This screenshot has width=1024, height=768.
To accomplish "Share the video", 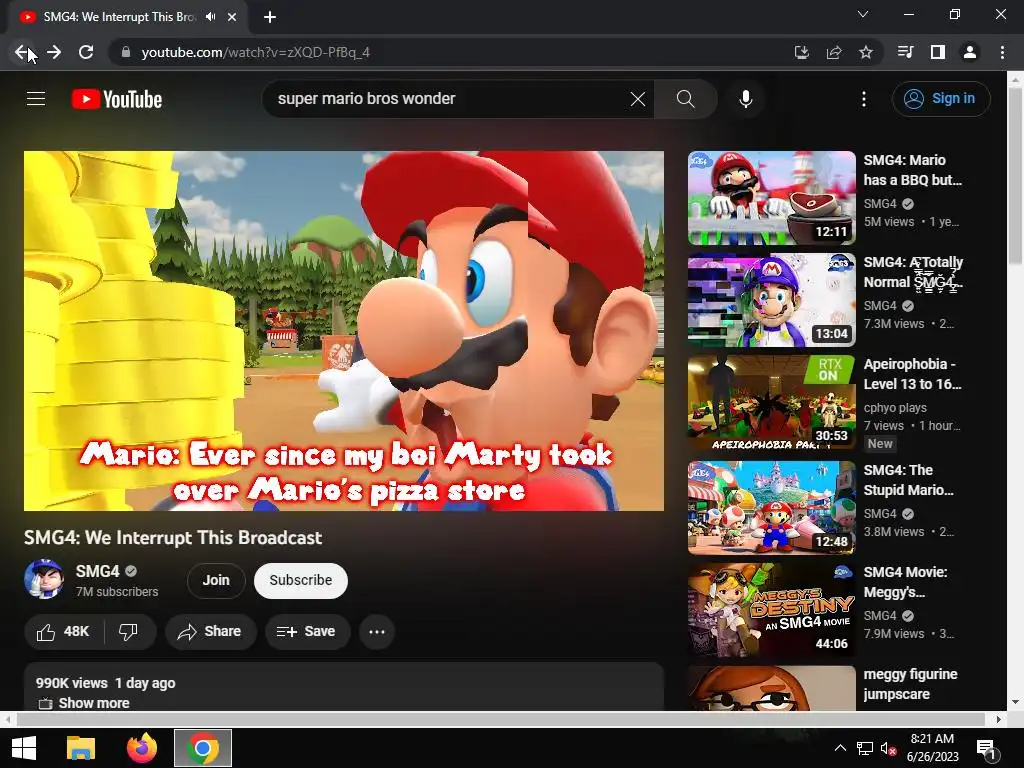I will [210, 632].
